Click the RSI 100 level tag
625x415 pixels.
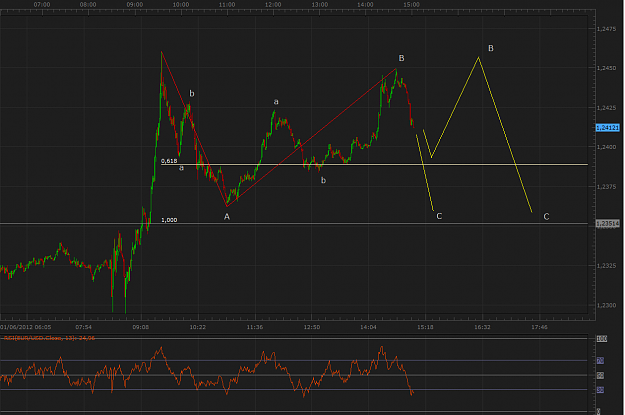601,338
